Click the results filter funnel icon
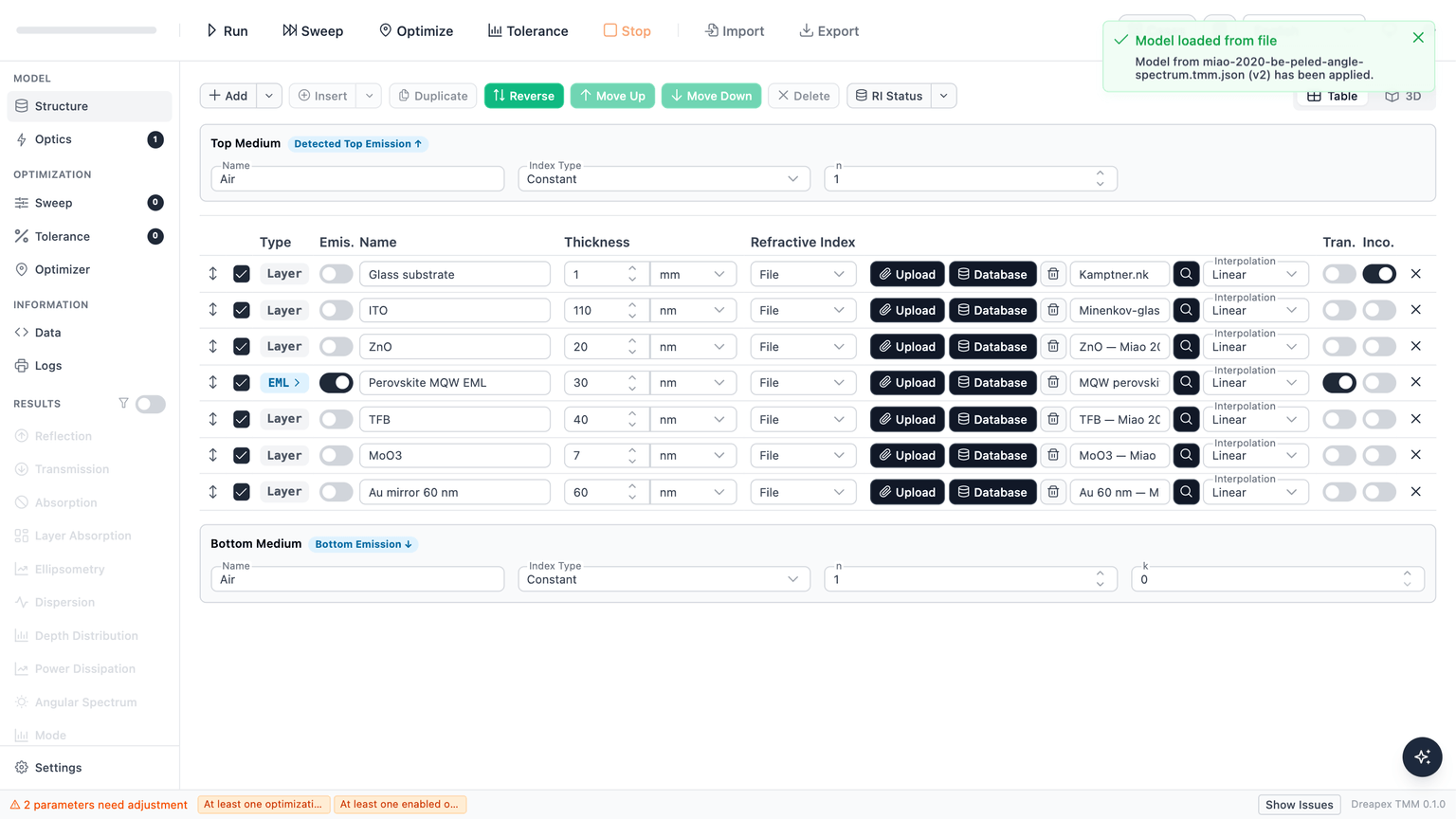Viewport: 1456px width, 819px height. point(123,404)
